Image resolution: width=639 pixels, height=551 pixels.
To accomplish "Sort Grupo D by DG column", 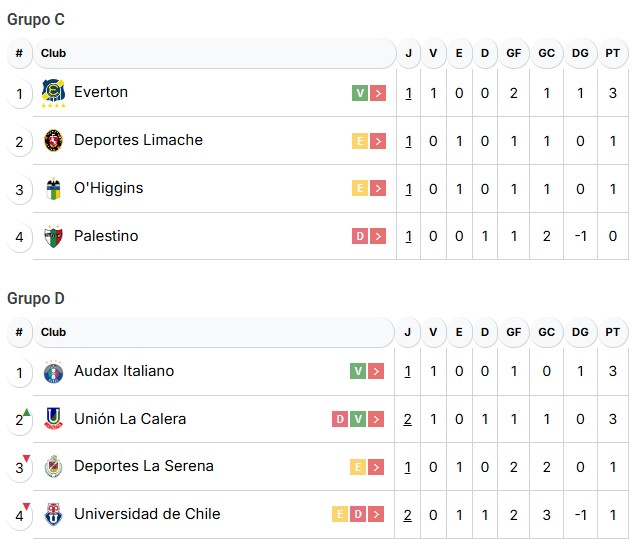I will (x=580, y=332).
